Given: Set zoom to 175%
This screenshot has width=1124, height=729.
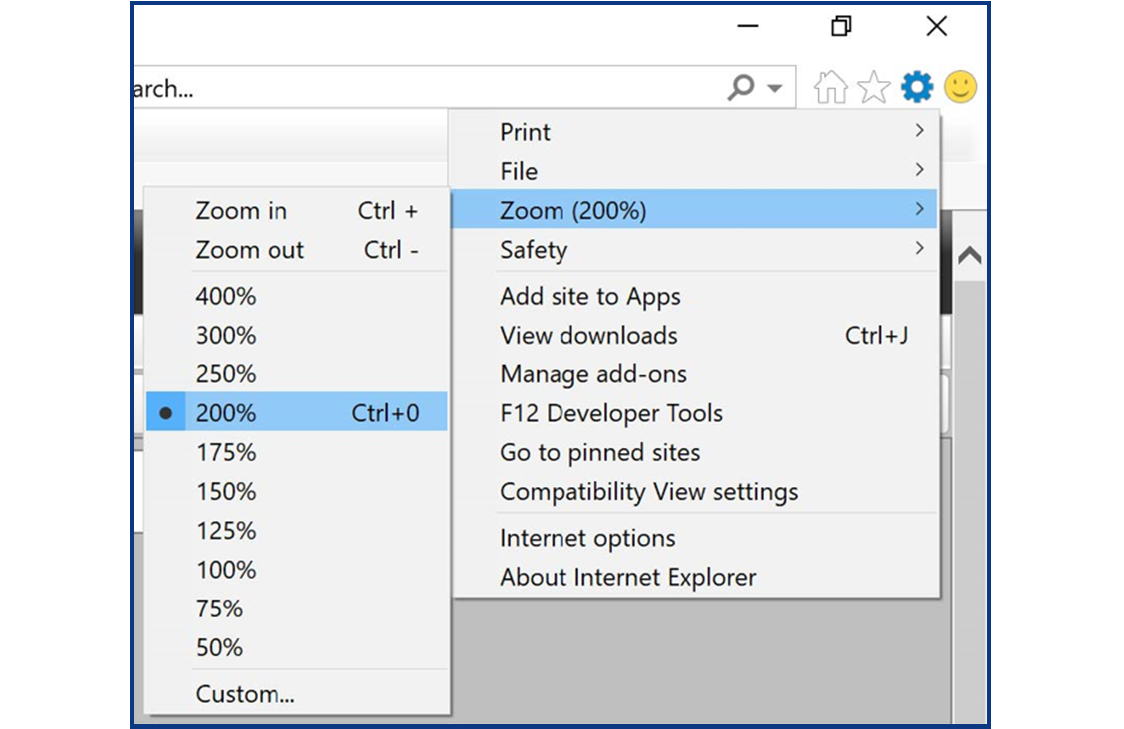Looking at the screenshot, I should point(297,452).
